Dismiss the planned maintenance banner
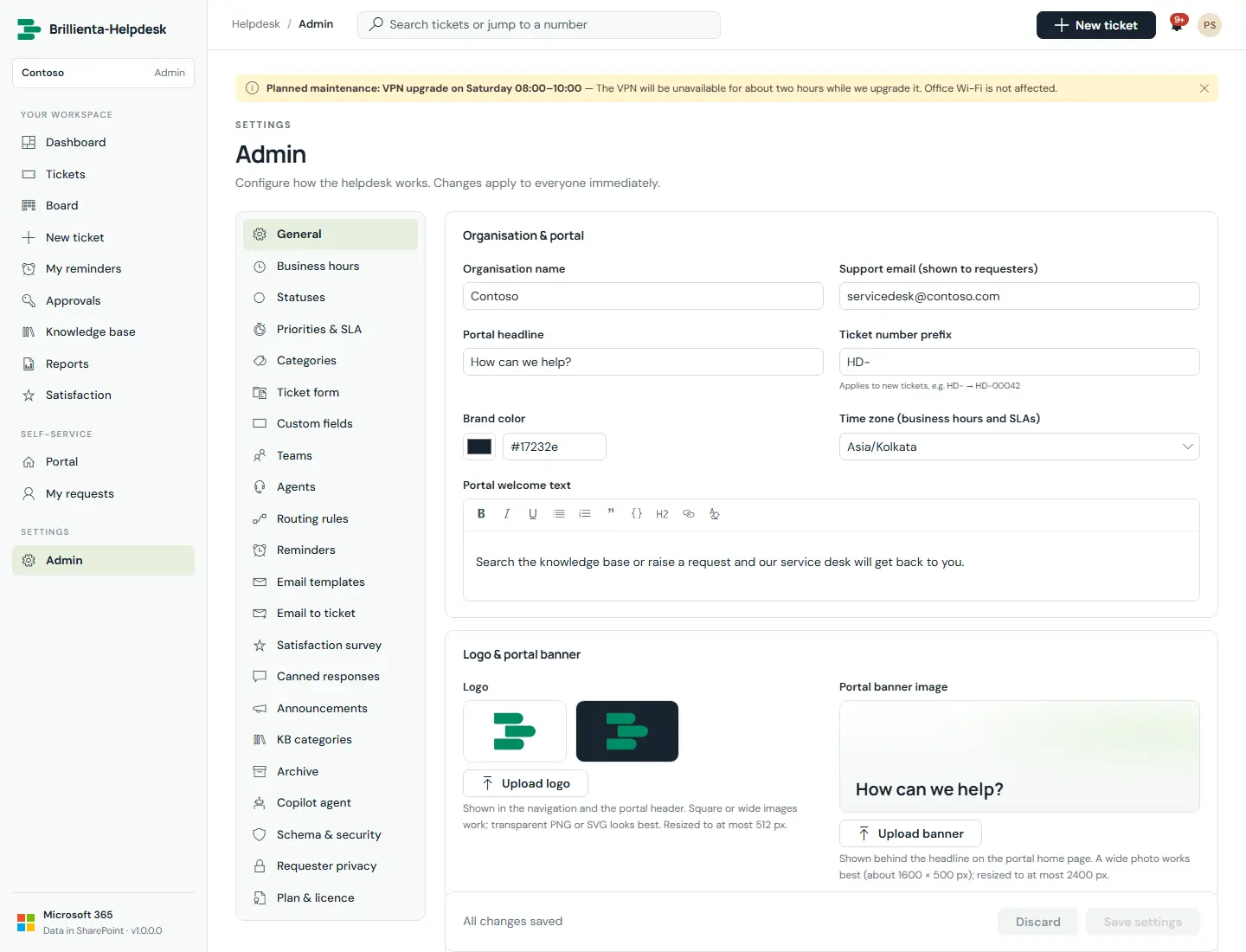1246x952 pixels. point(1204,88)
